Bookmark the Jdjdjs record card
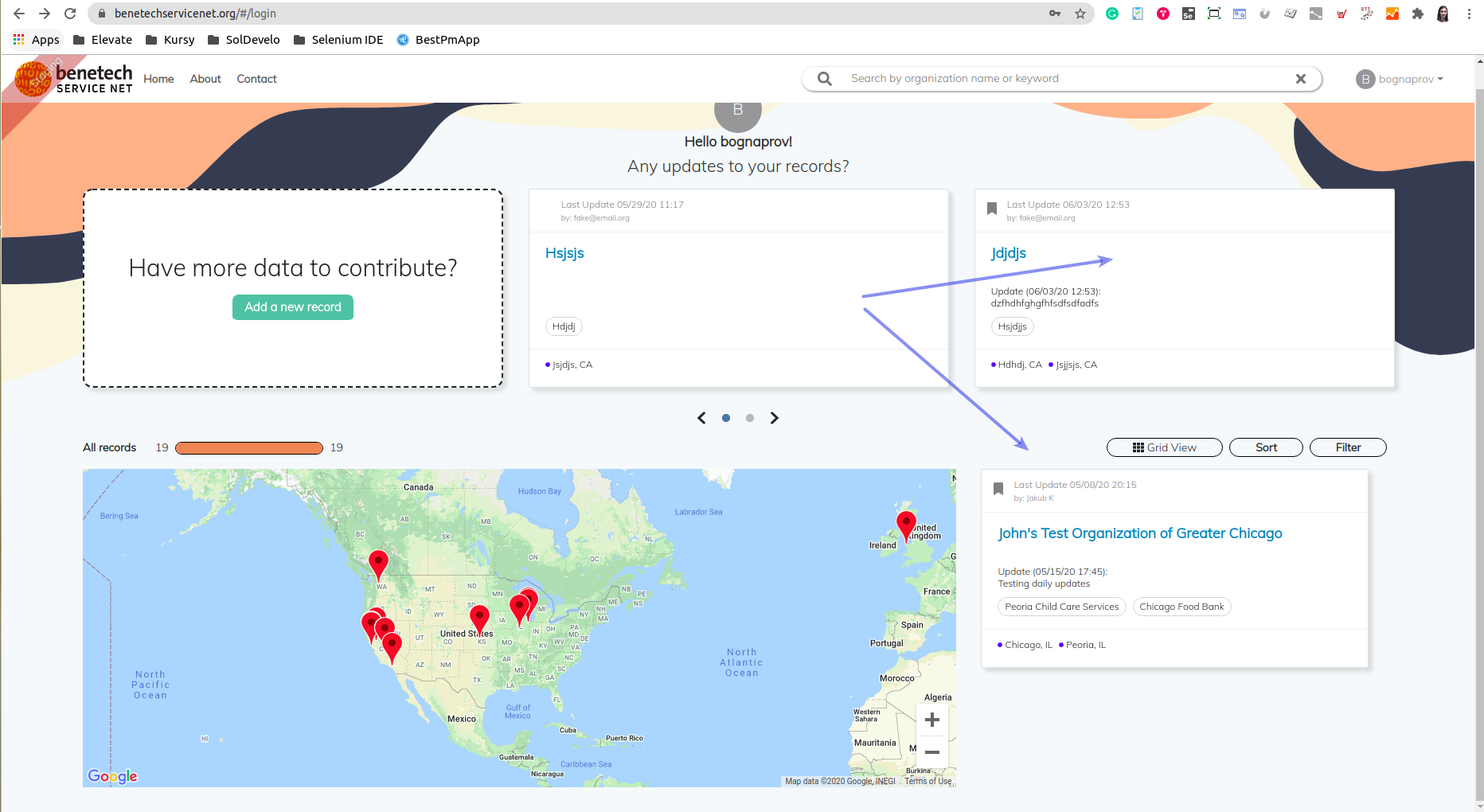 pyautogui.click(x=991, y=208)
